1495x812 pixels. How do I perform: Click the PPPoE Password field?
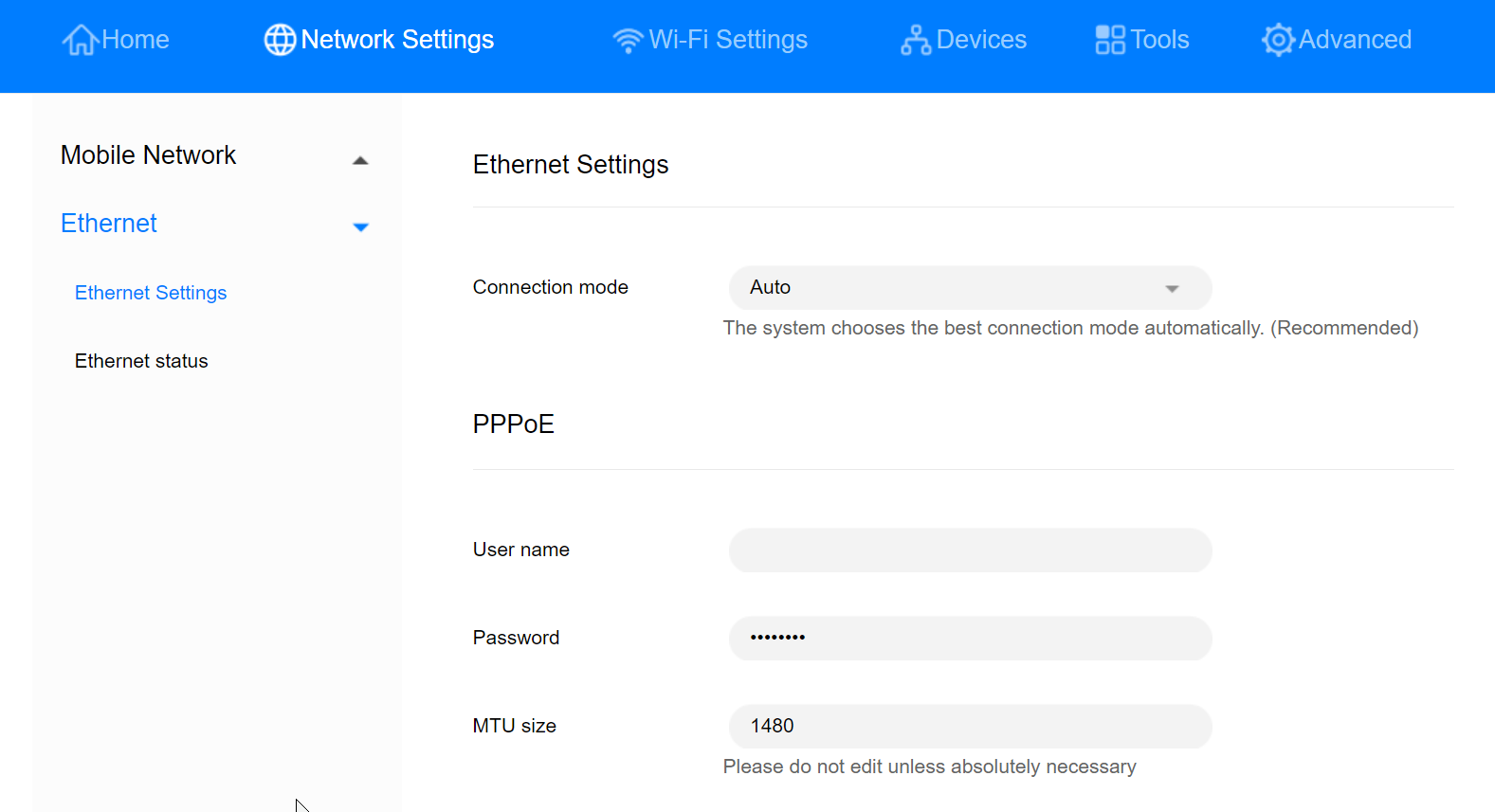tap(970, 639)
